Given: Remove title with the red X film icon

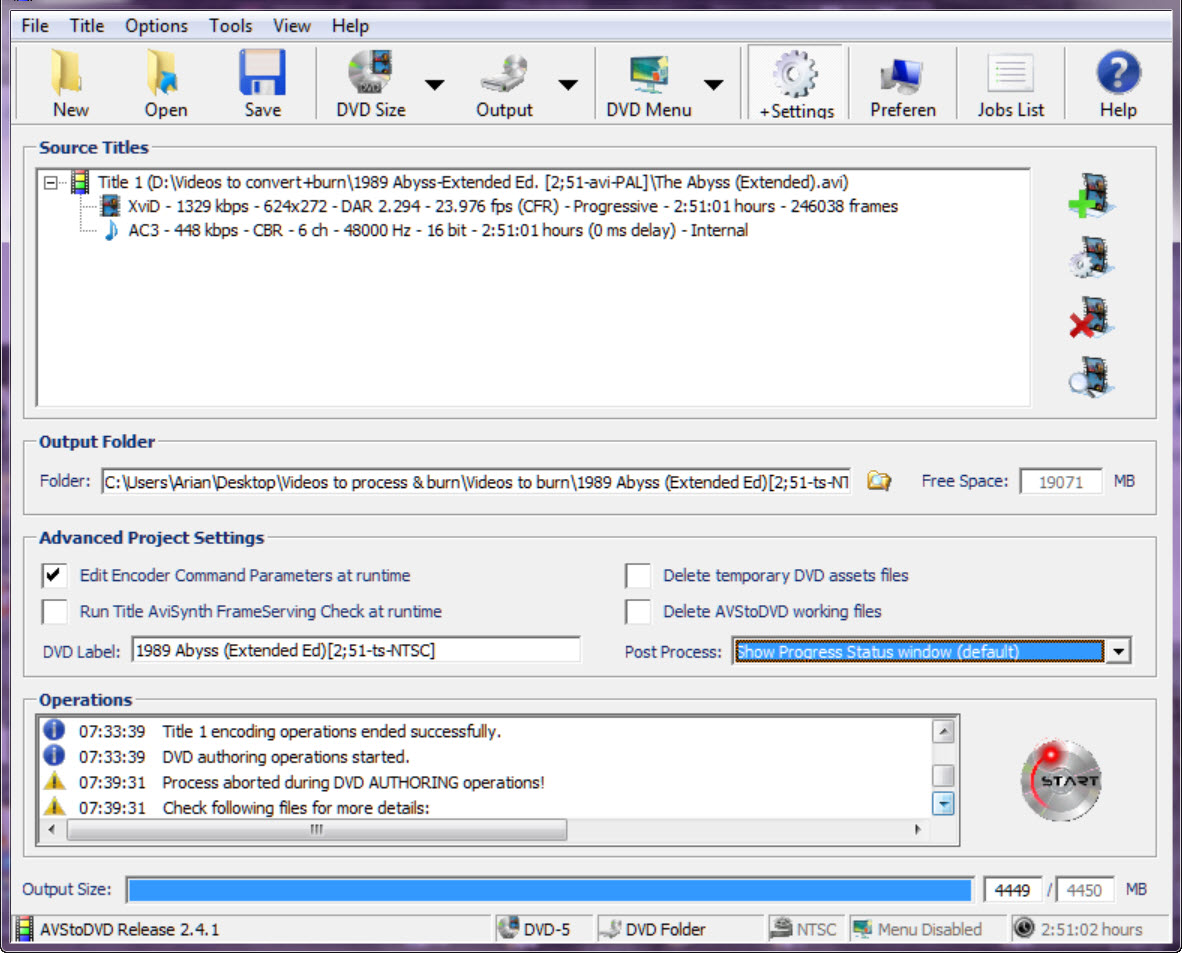Looking at the screenshot, I should [x=1091, y=317].
